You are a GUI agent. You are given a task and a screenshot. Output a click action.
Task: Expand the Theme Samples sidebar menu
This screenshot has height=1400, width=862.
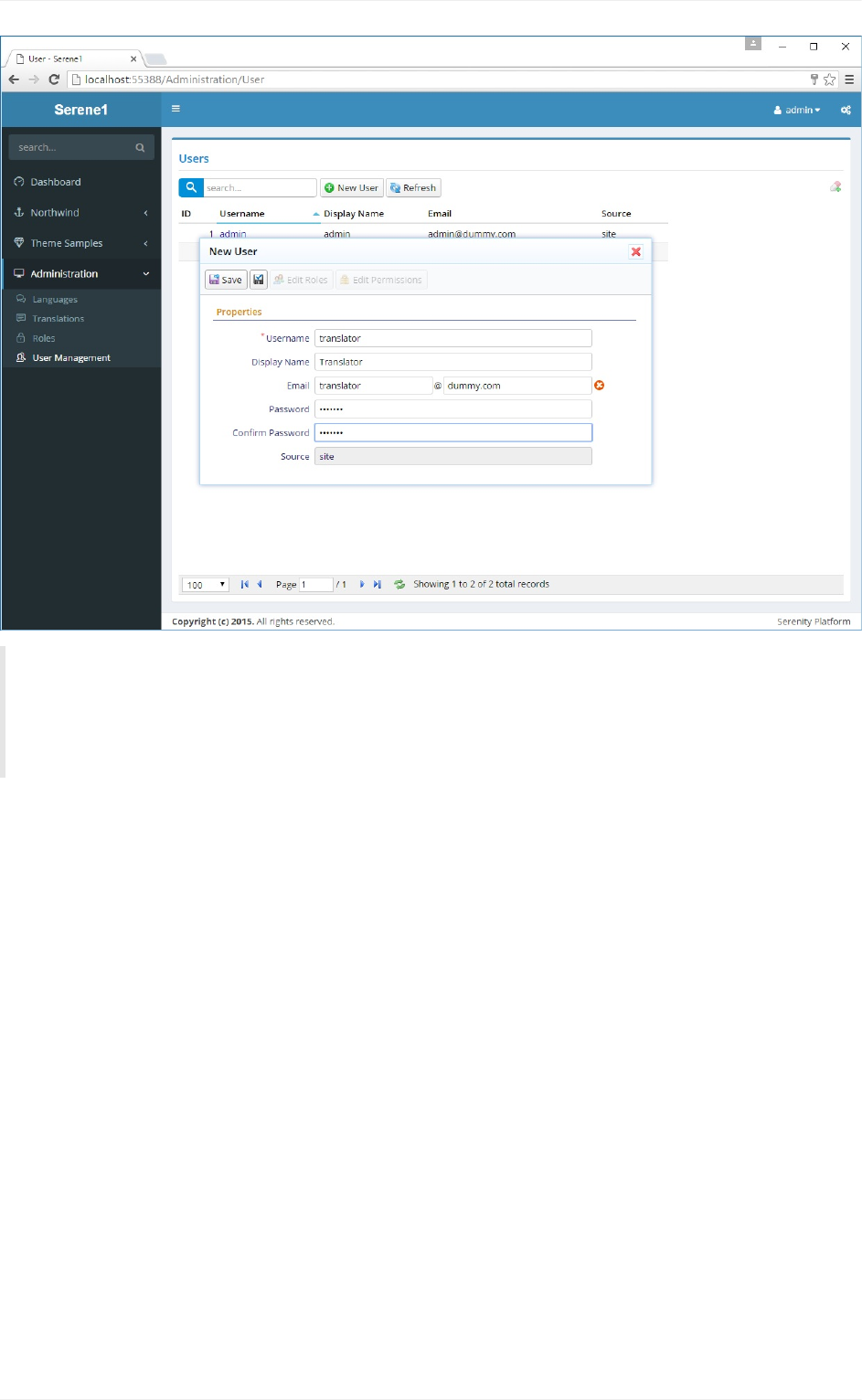(81, 243)
